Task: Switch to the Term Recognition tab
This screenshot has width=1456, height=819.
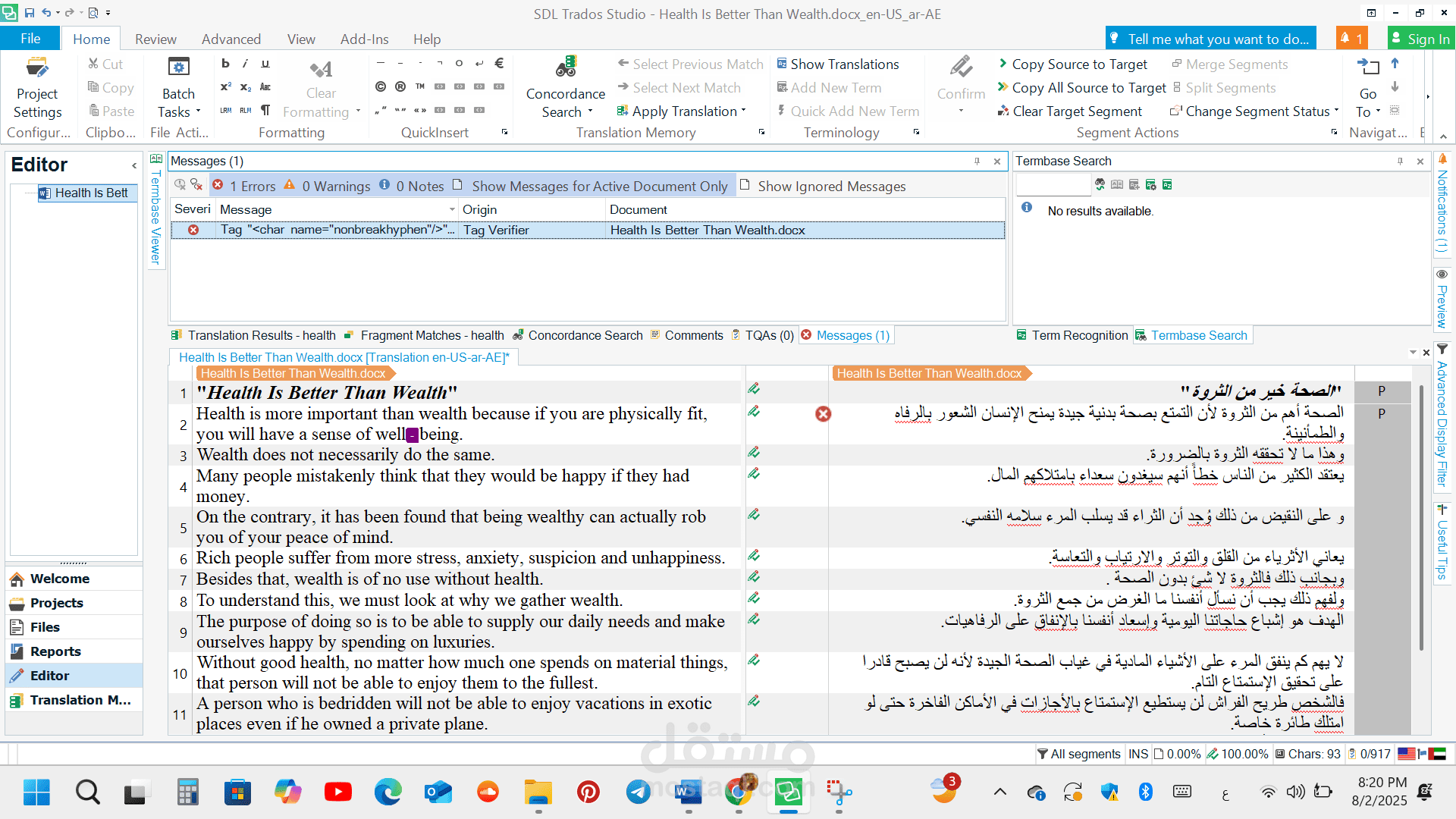Action: coord(1072,335)
